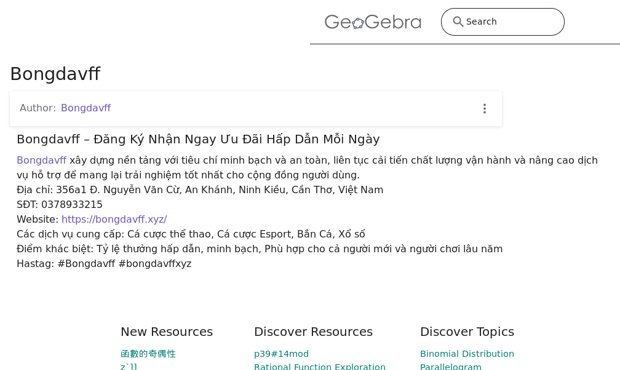
Task: Click the GeoGebra logo
Action: click(x=373, y=22)
